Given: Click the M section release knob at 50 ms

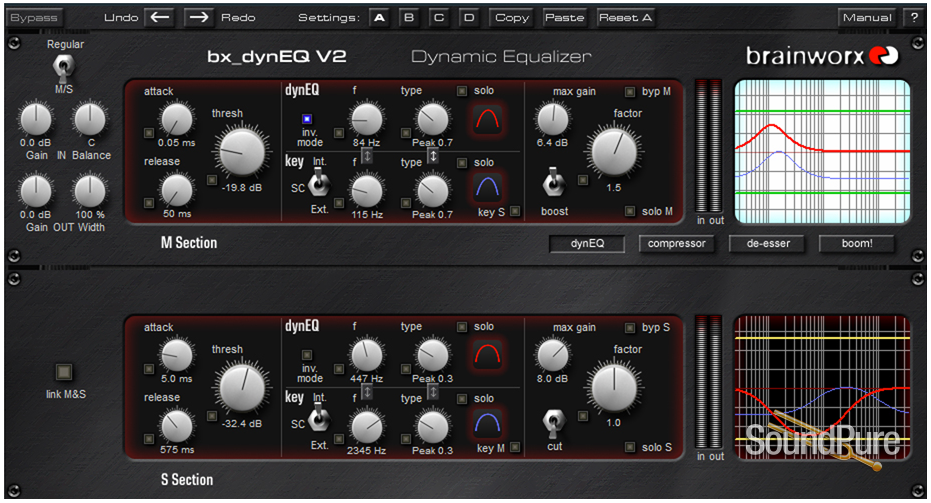Looking at the screenshot, I should coord(177,191).
